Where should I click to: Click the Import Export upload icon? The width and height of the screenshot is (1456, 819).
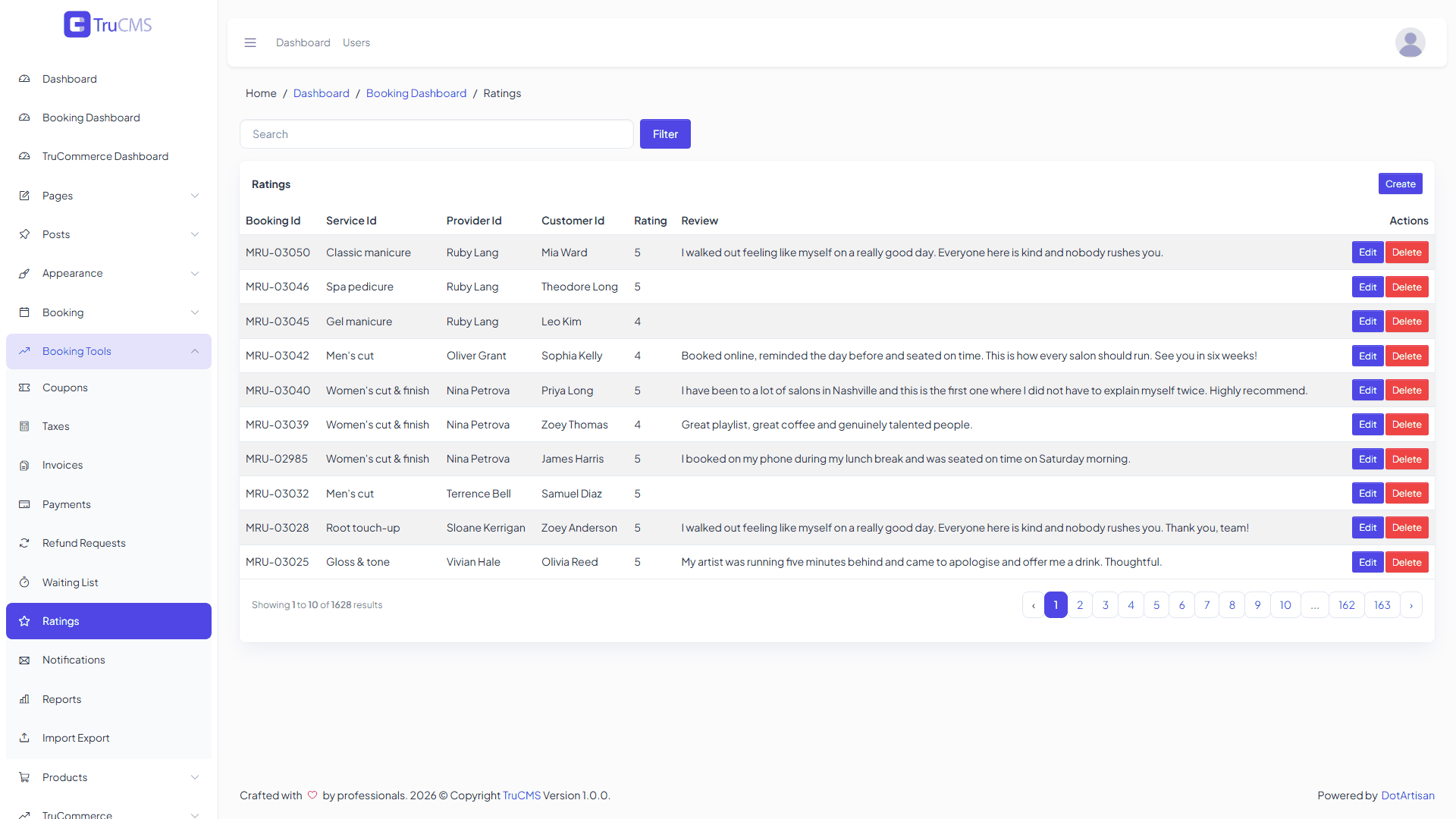24,738
